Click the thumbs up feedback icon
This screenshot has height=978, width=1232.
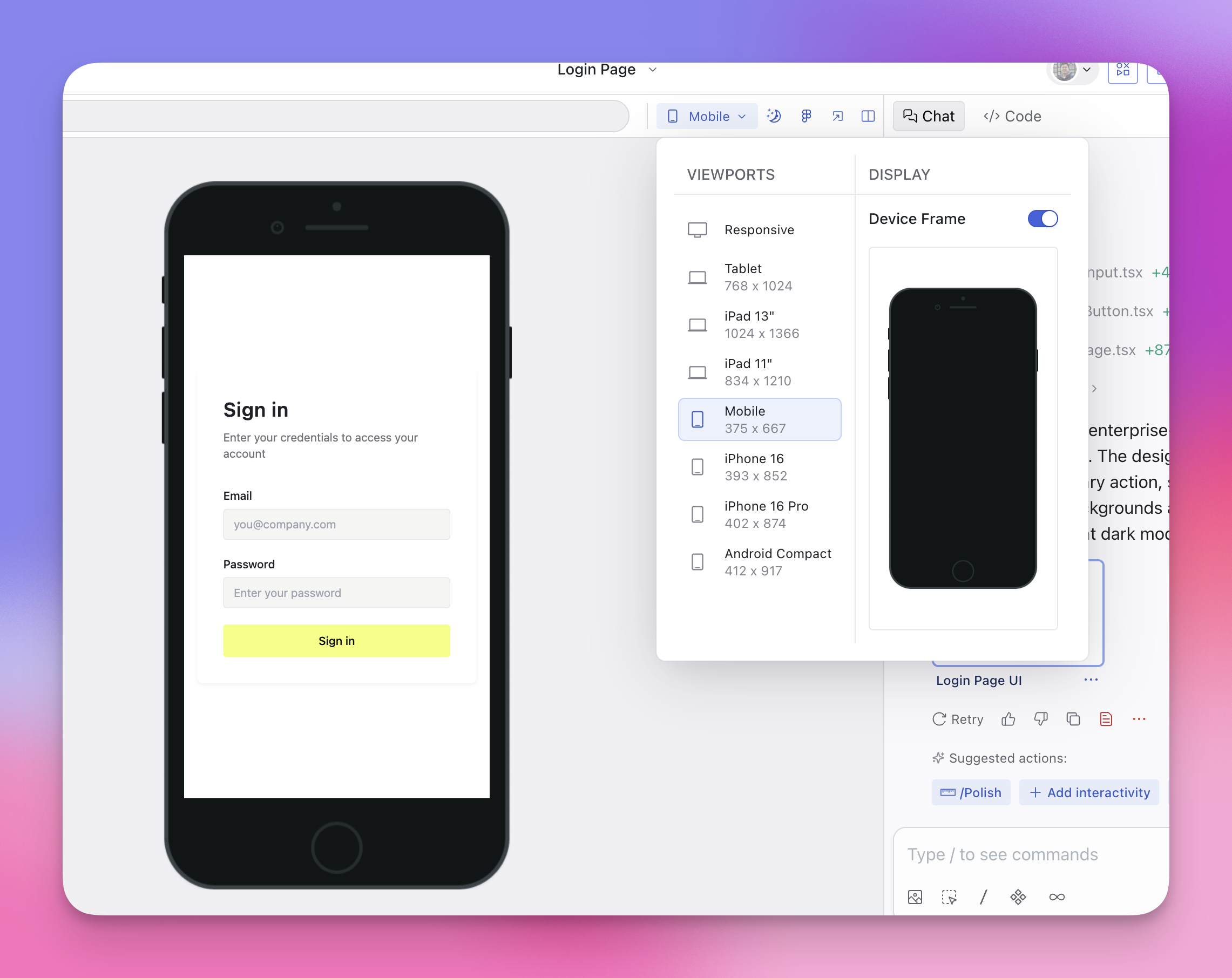click(1008, 719)
